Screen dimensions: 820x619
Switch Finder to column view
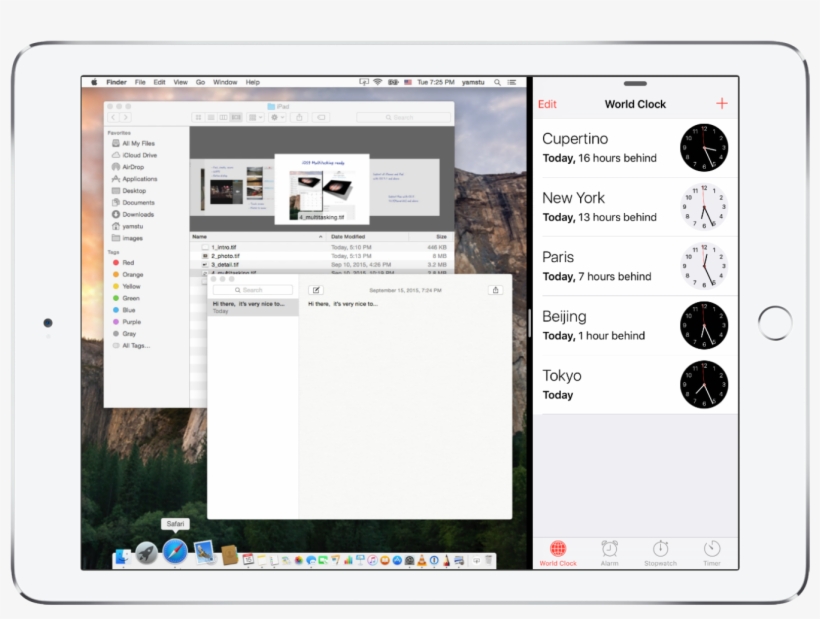(x=223, y=117)
